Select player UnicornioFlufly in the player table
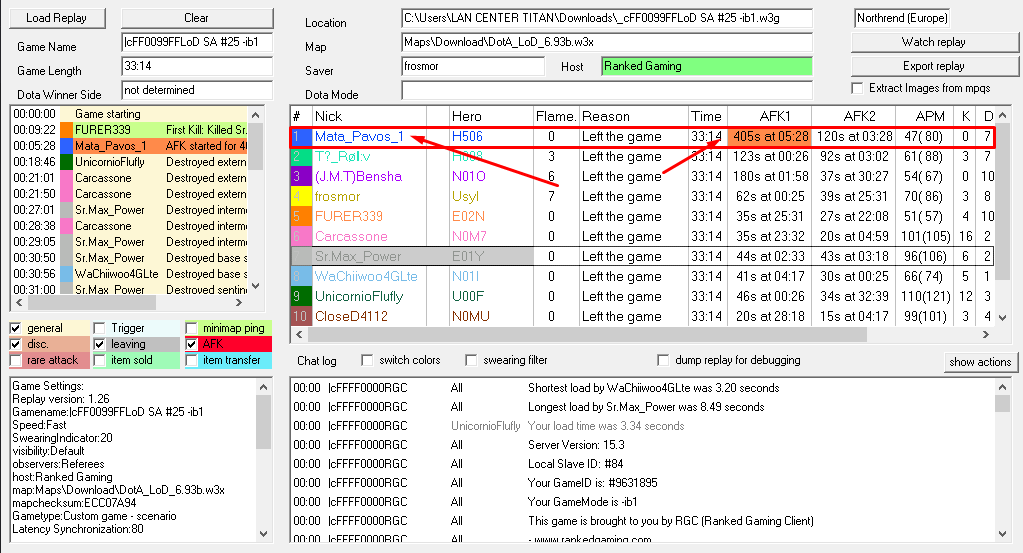 tap(359, 296)
